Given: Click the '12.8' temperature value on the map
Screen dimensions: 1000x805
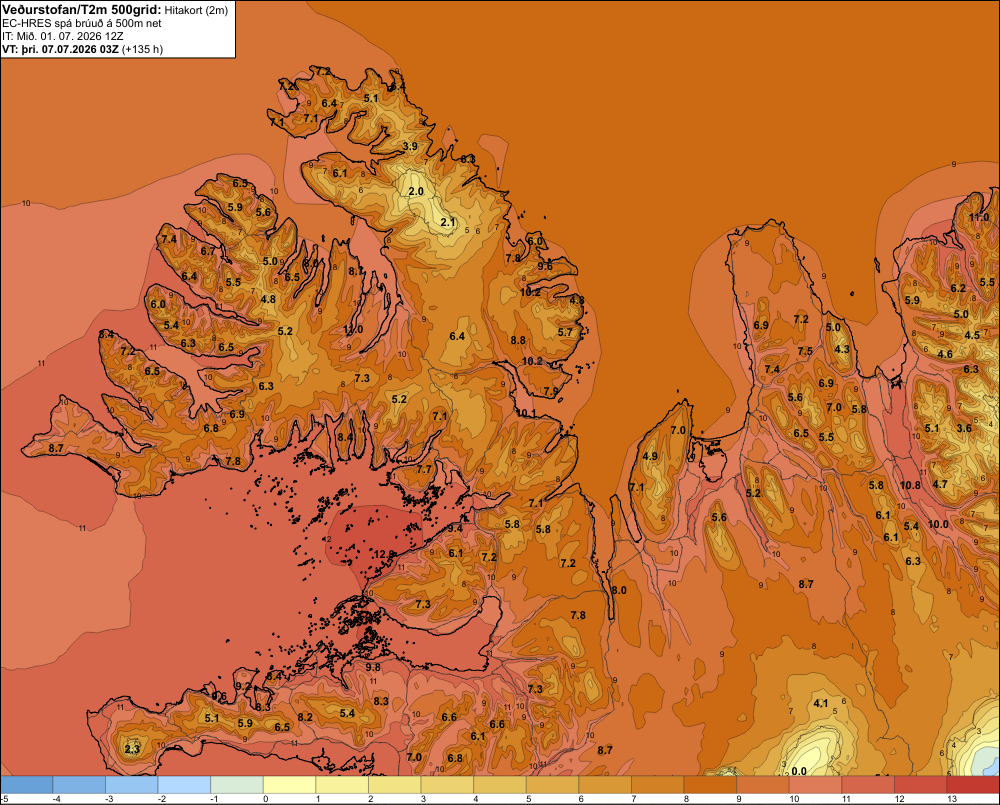Looking at the screenshot, I should click(384, 554).
